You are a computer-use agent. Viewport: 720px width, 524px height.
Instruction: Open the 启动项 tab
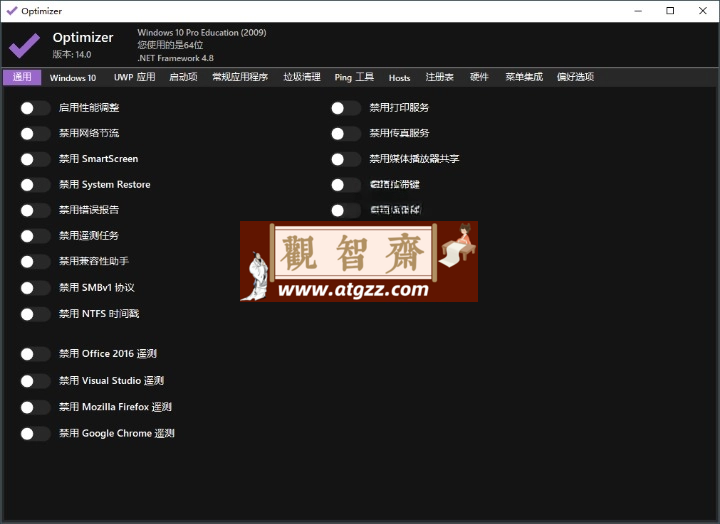click(x=183, y=77)
